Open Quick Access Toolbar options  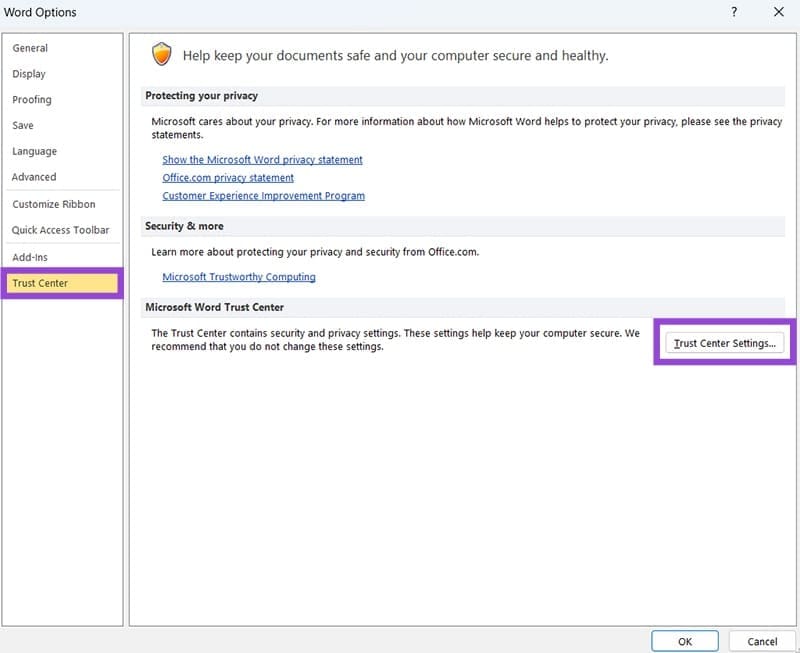tap(60, 230)
